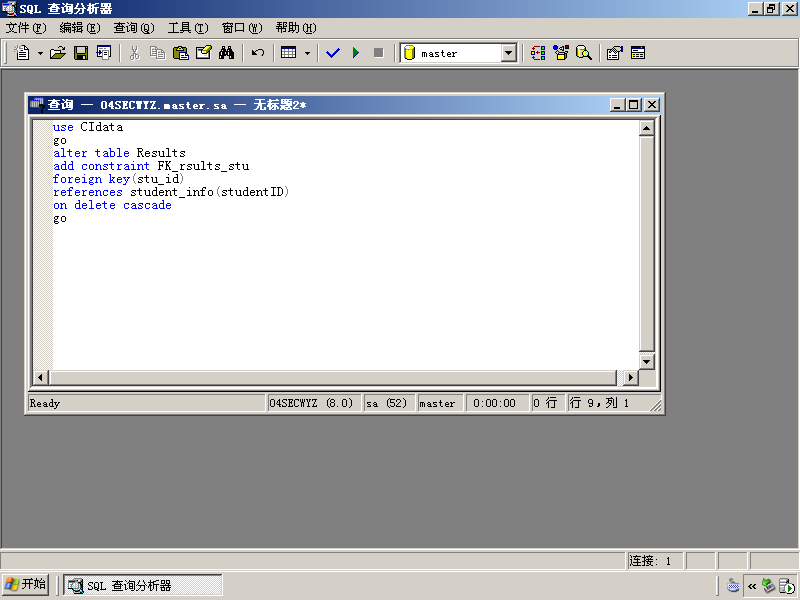The width and height of the screenshot is (800, 600).
Task: Open the 编辑(E) menu
Action: click(80, 28)
